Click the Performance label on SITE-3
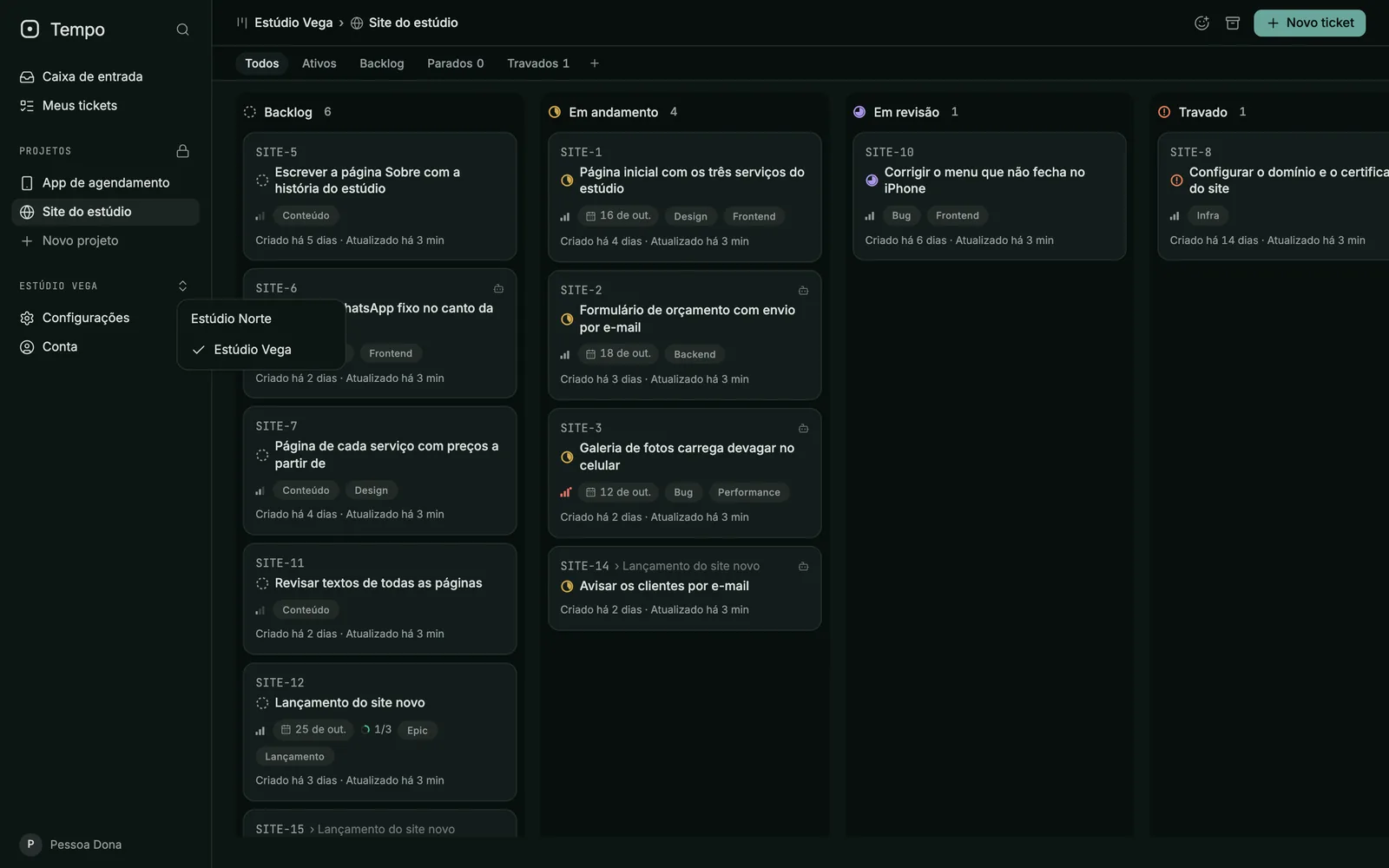Image resolution: width=1389 pixels, height=868 pixels. tap(748, 492)
